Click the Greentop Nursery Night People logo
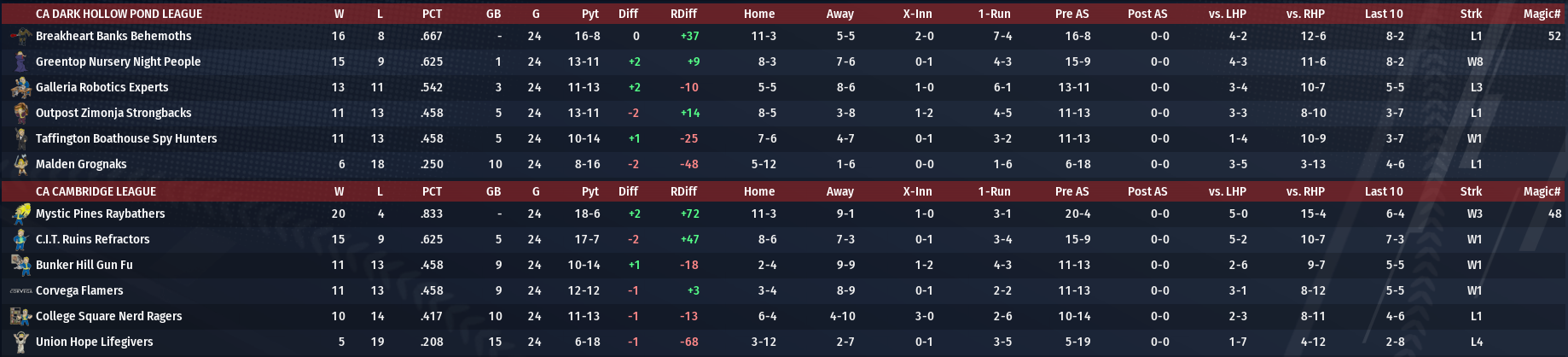1568x357 pixels. pos(20,61)
